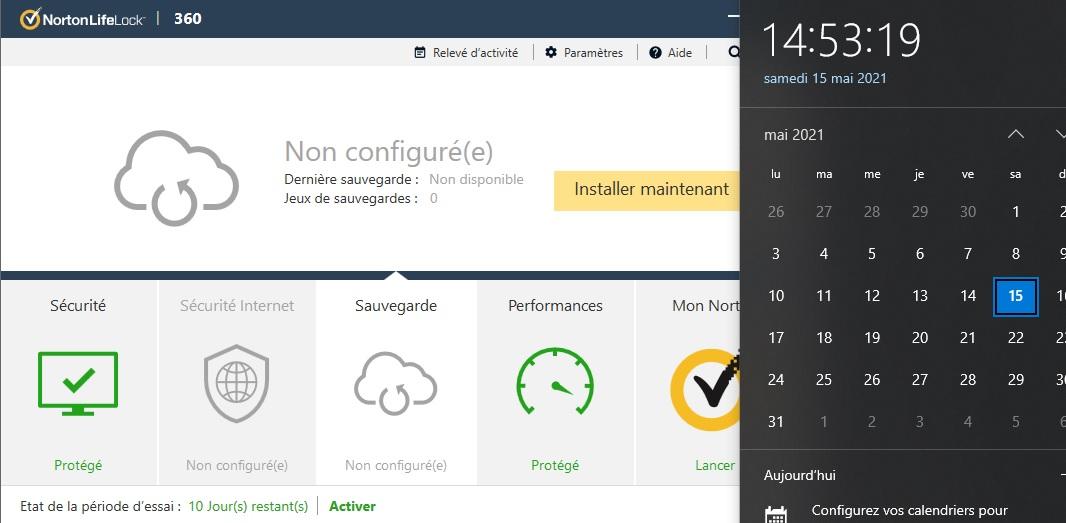
Task: Go to previous month with up chevron
Action: [x=1016, y=134]
